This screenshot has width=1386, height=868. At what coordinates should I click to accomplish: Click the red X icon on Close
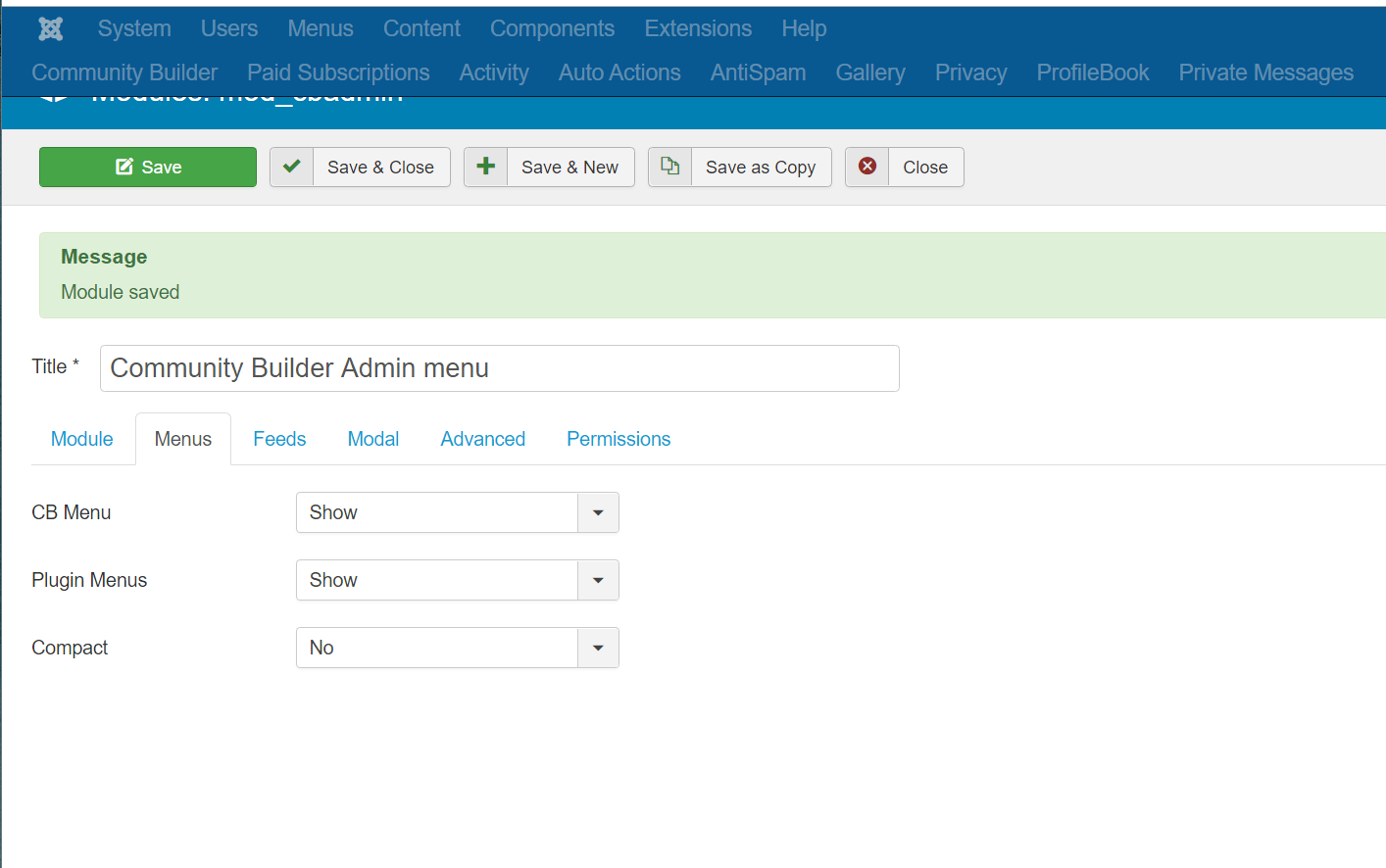coord(867,167)
